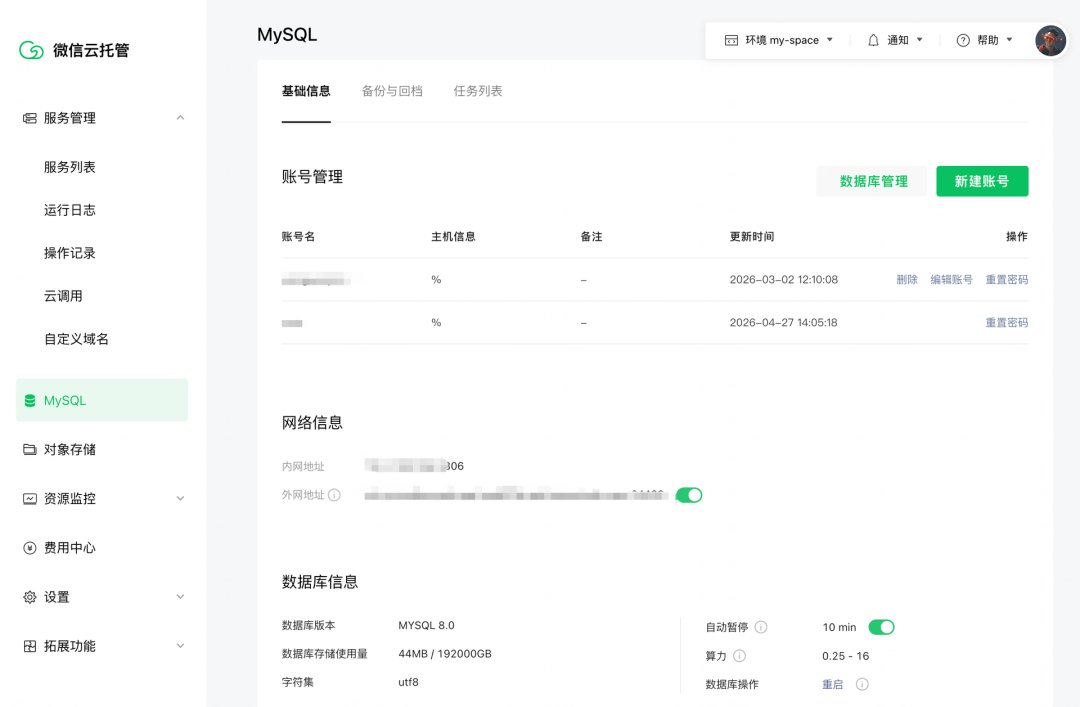
Task: Click the 更新时间 column header
Action: coord(751,236)
